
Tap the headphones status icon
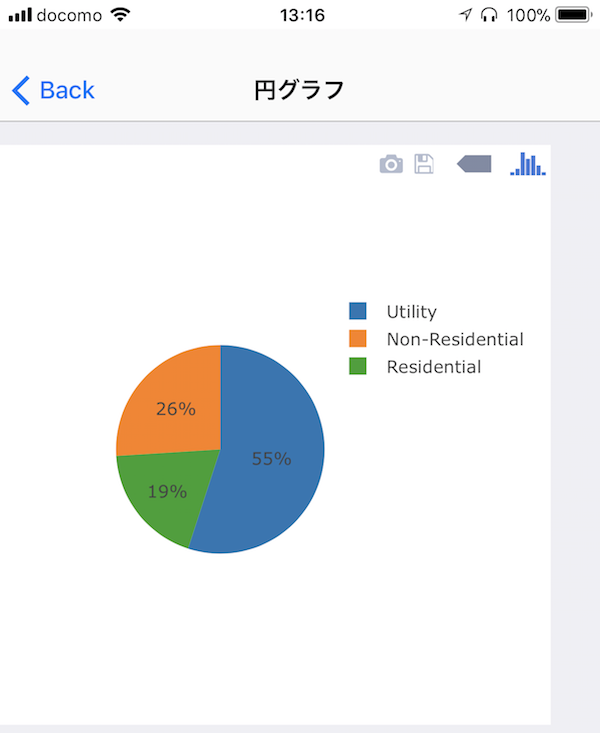pos(489,15)
